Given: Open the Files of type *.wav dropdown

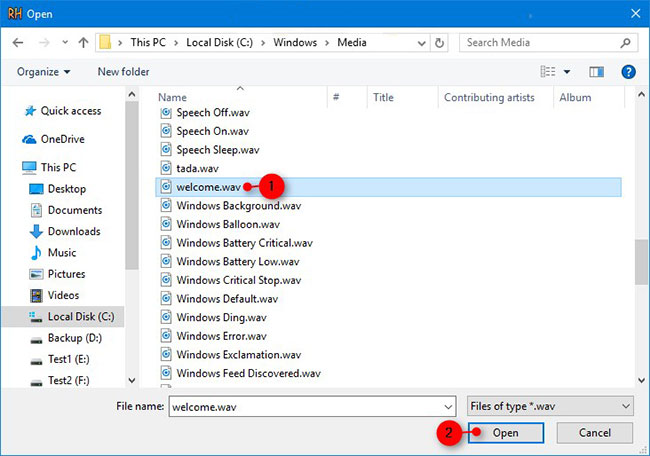Looking at the screenshot, I should click(550, 407).
